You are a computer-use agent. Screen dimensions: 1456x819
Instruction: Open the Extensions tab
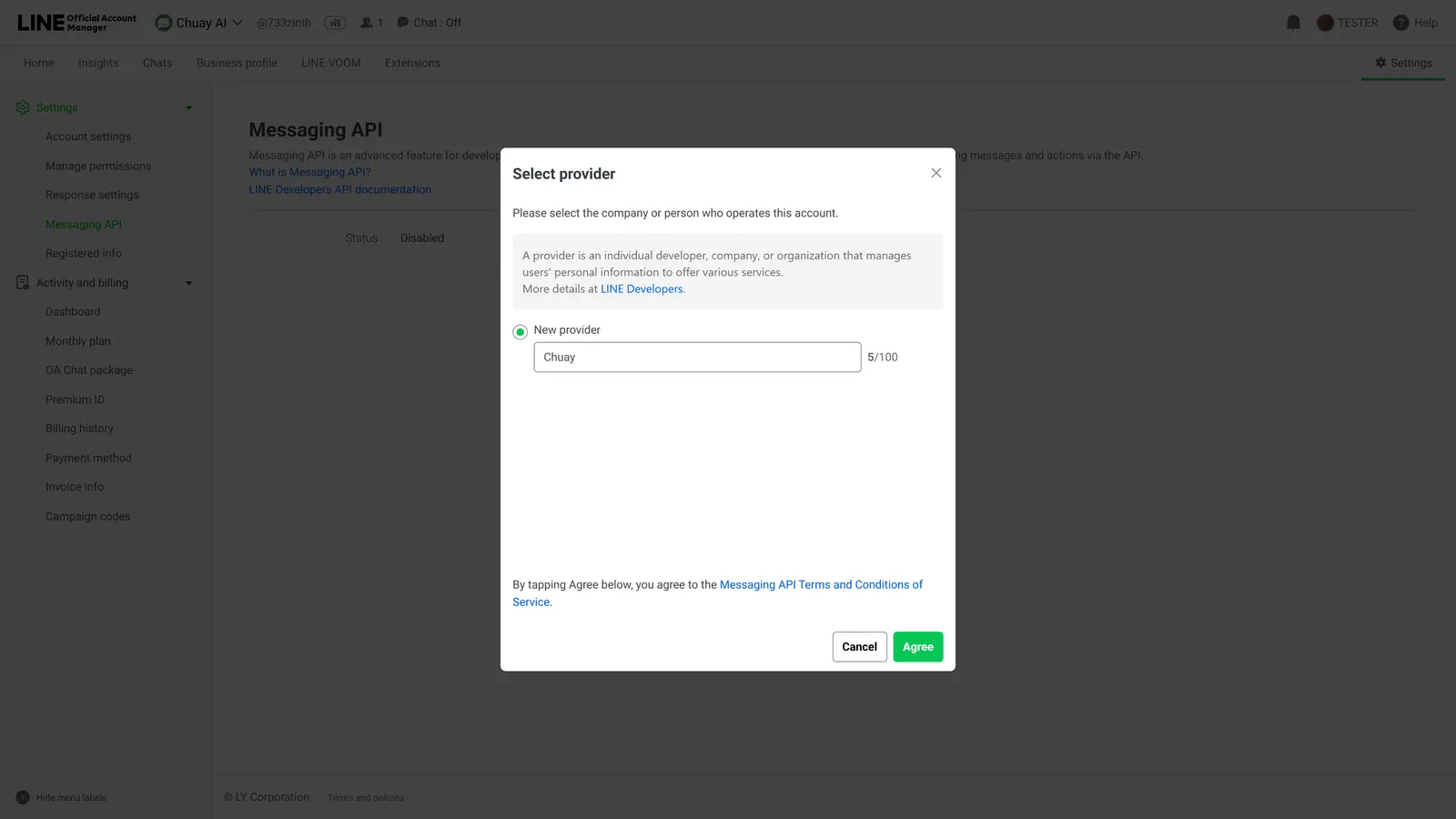click(412, 63)
